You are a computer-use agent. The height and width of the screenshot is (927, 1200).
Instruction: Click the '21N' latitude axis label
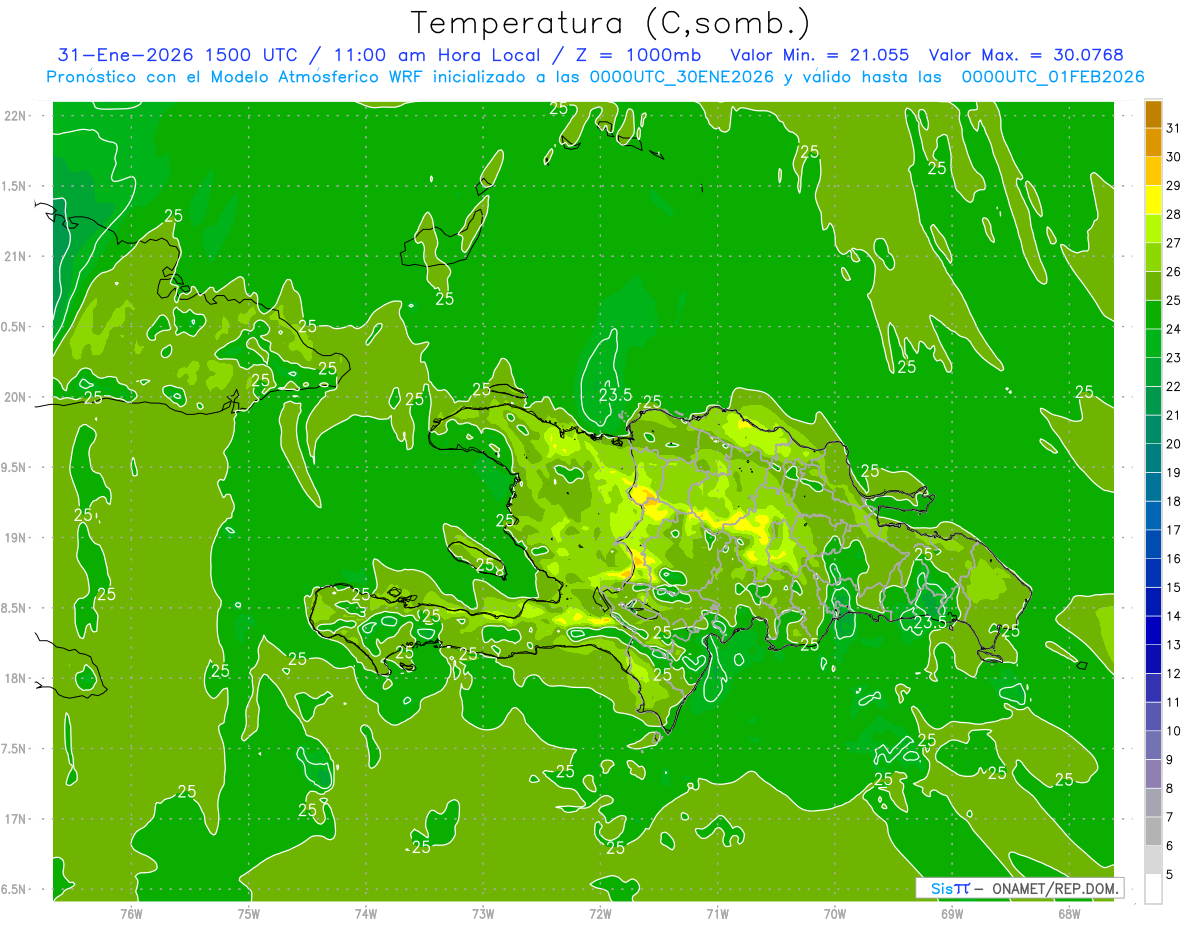pos(14,257)
